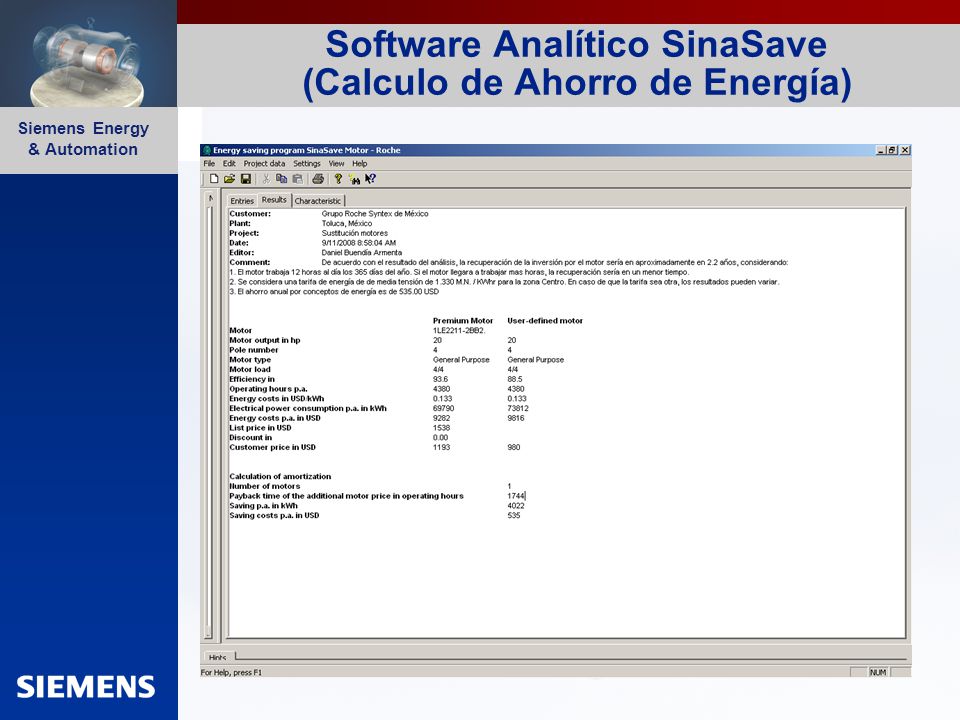This screenshot has height=720, width=960.
Task: Click the Paste clipboard icon
Action: coord(298,179)
